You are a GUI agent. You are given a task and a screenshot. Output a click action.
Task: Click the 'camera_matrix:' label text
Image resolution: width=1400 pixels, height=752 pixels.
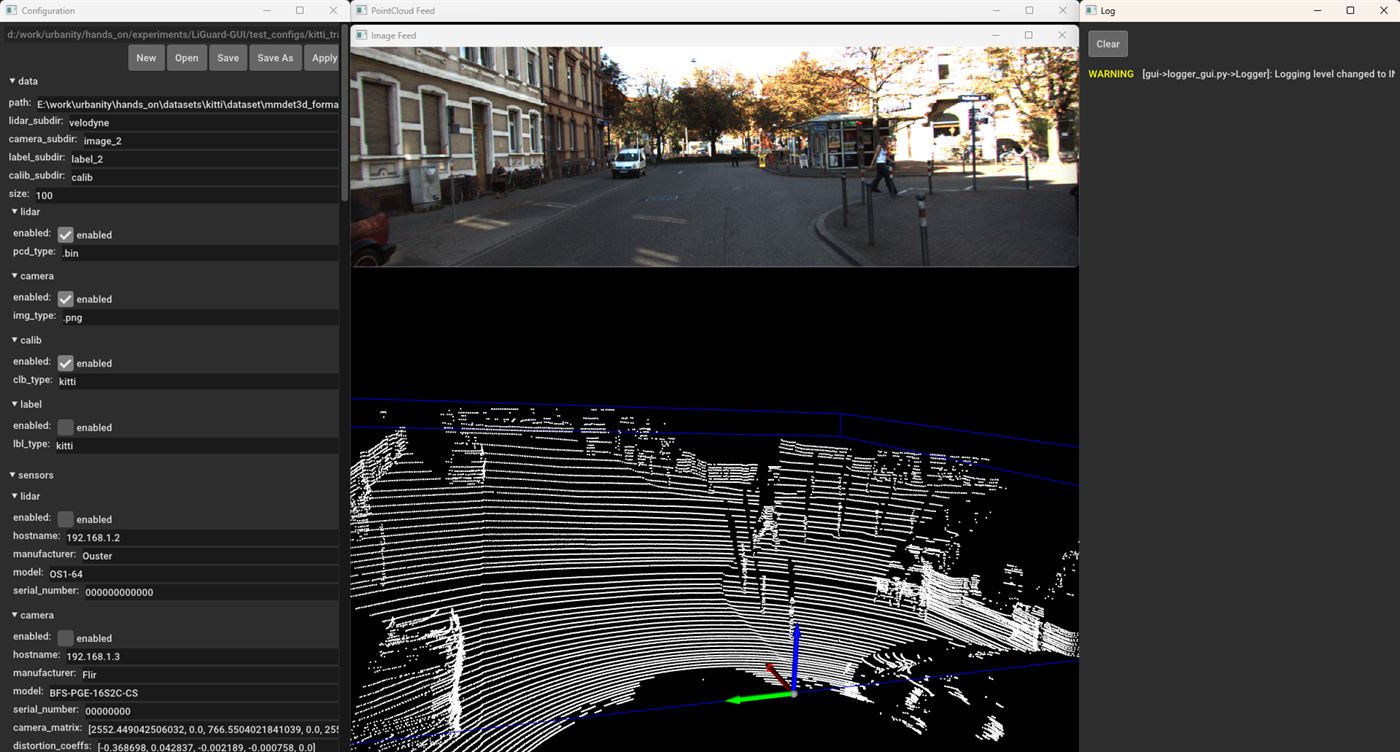tap(47, 728)
